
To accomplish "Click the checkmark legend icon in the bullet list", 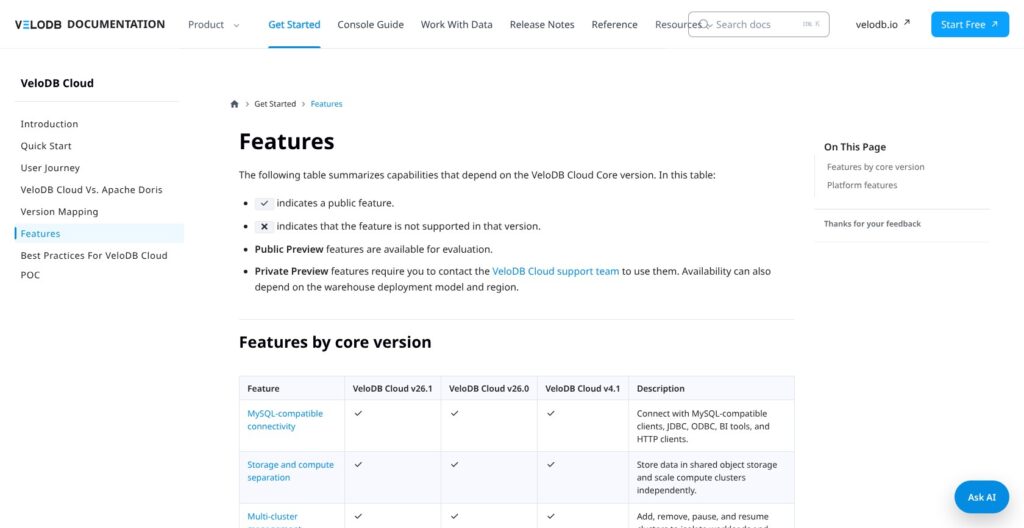I will click(264, 203).
